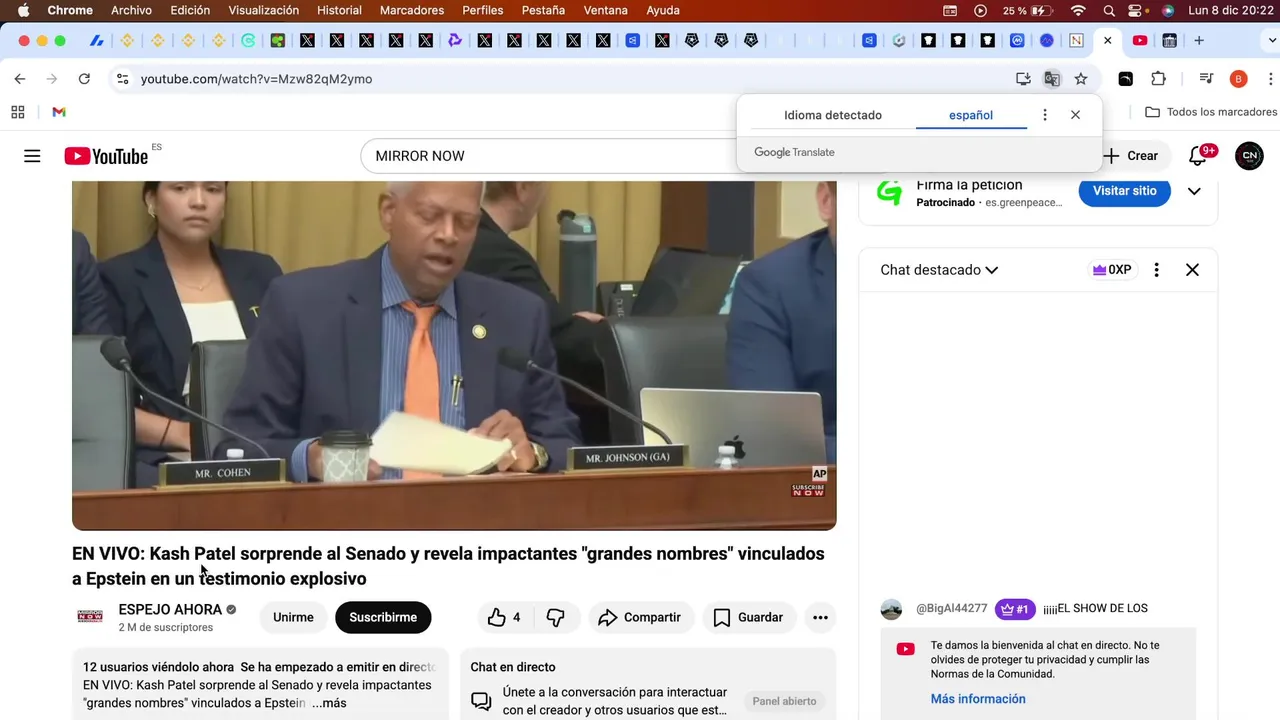Go back to the previous page
1280x720 pixels.
pyautogui.click(x=20, y=79)
